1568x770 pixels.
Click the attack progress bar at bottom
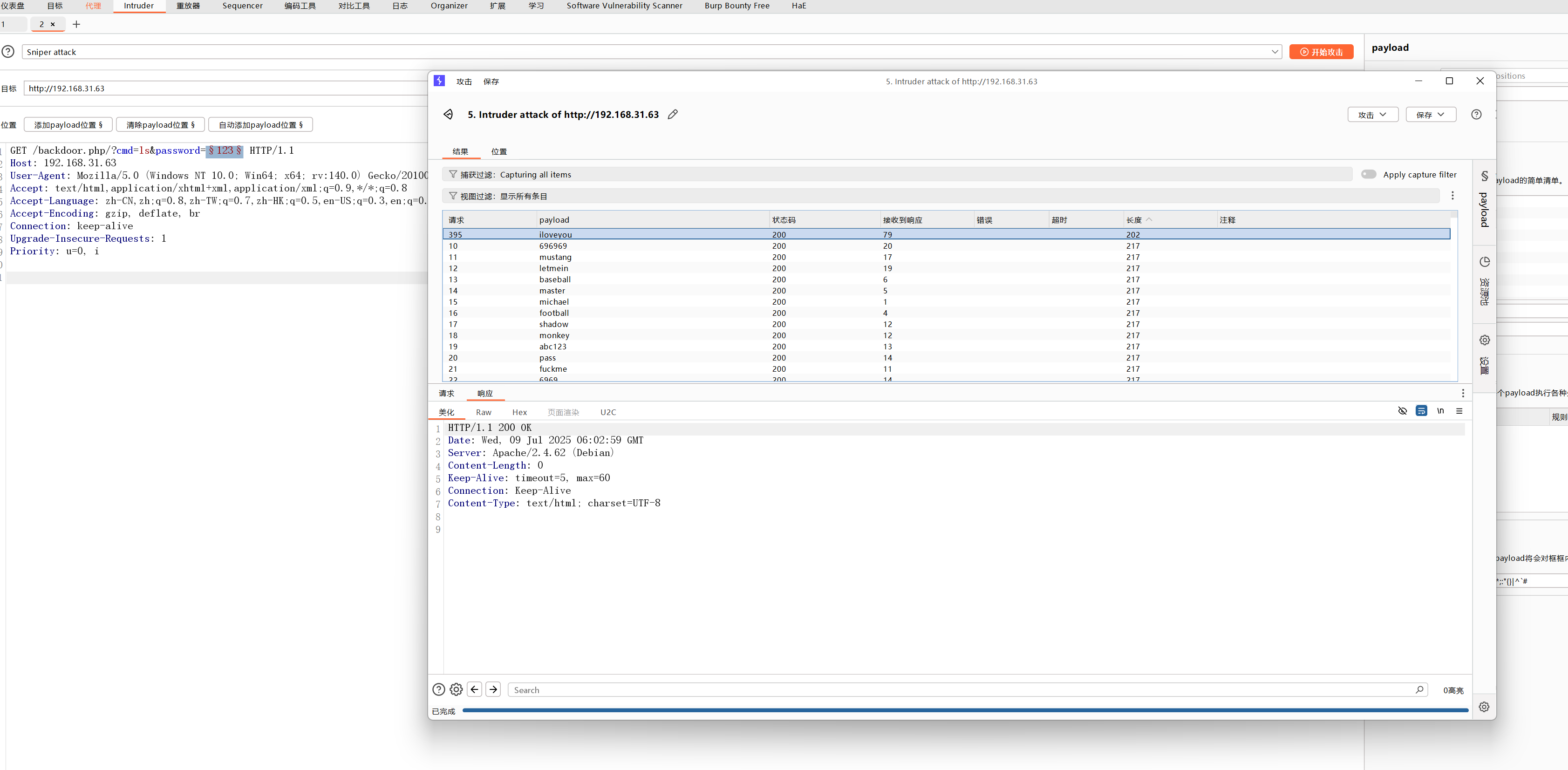pyautogui.click(x=965, y=710)
